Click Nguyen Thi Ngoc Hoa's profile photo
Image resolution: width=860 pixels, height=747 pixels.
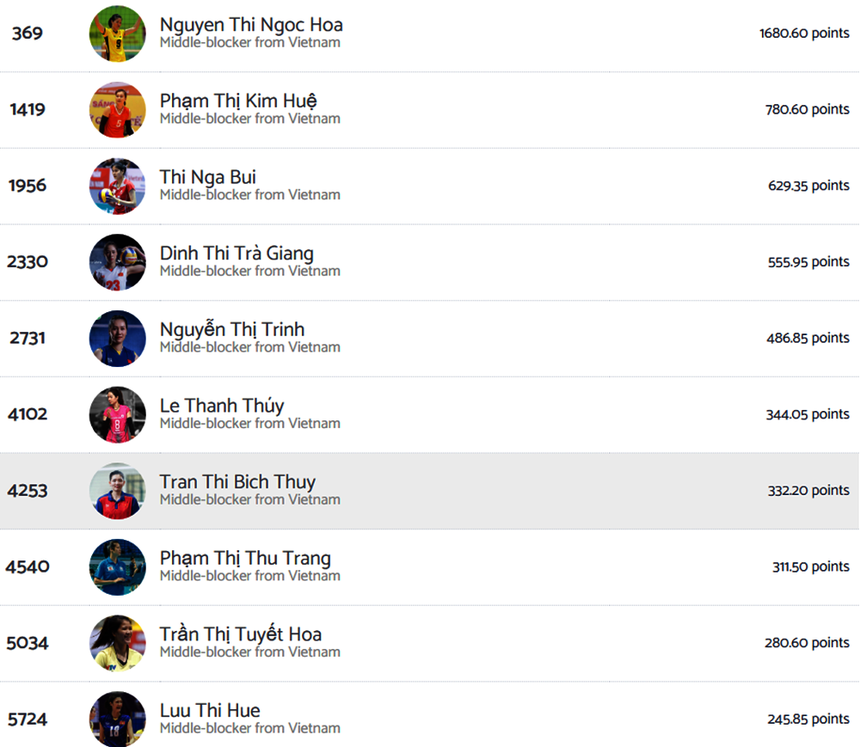click(x=117, y=33)
